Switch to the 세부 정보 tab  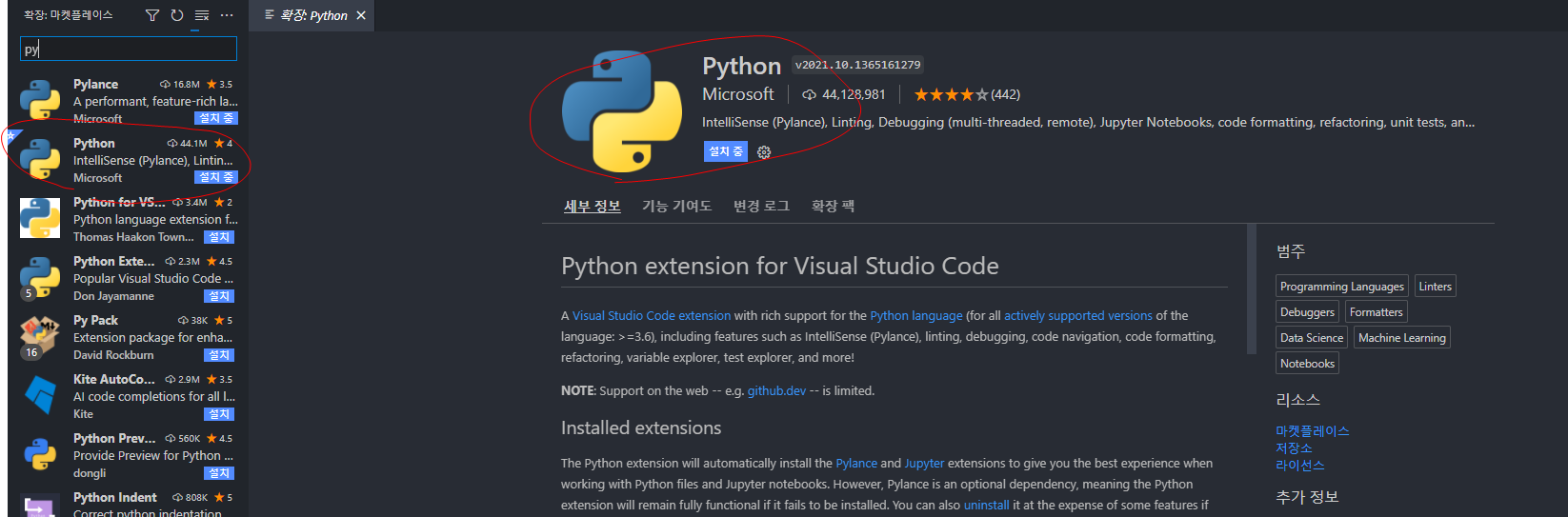(592, 206)
